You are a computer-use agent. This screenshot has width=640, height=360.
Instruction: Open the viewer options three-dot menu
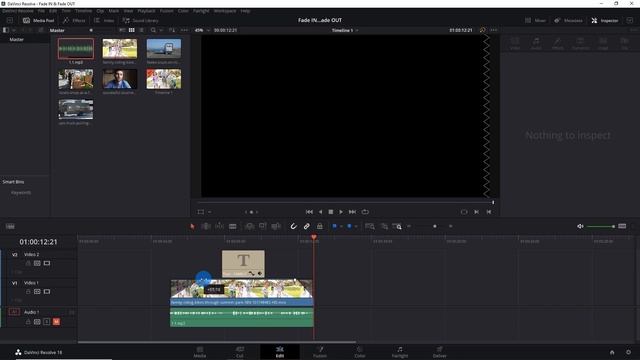click(494, 30)
